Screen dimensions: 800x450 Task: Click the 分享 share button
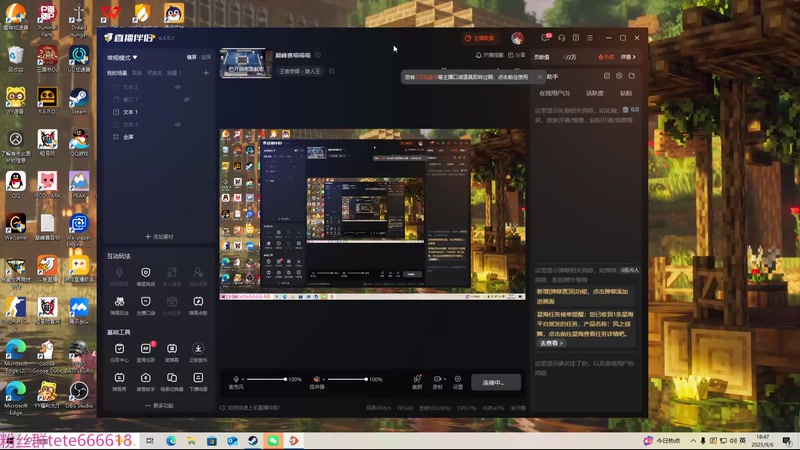(516, 55)
